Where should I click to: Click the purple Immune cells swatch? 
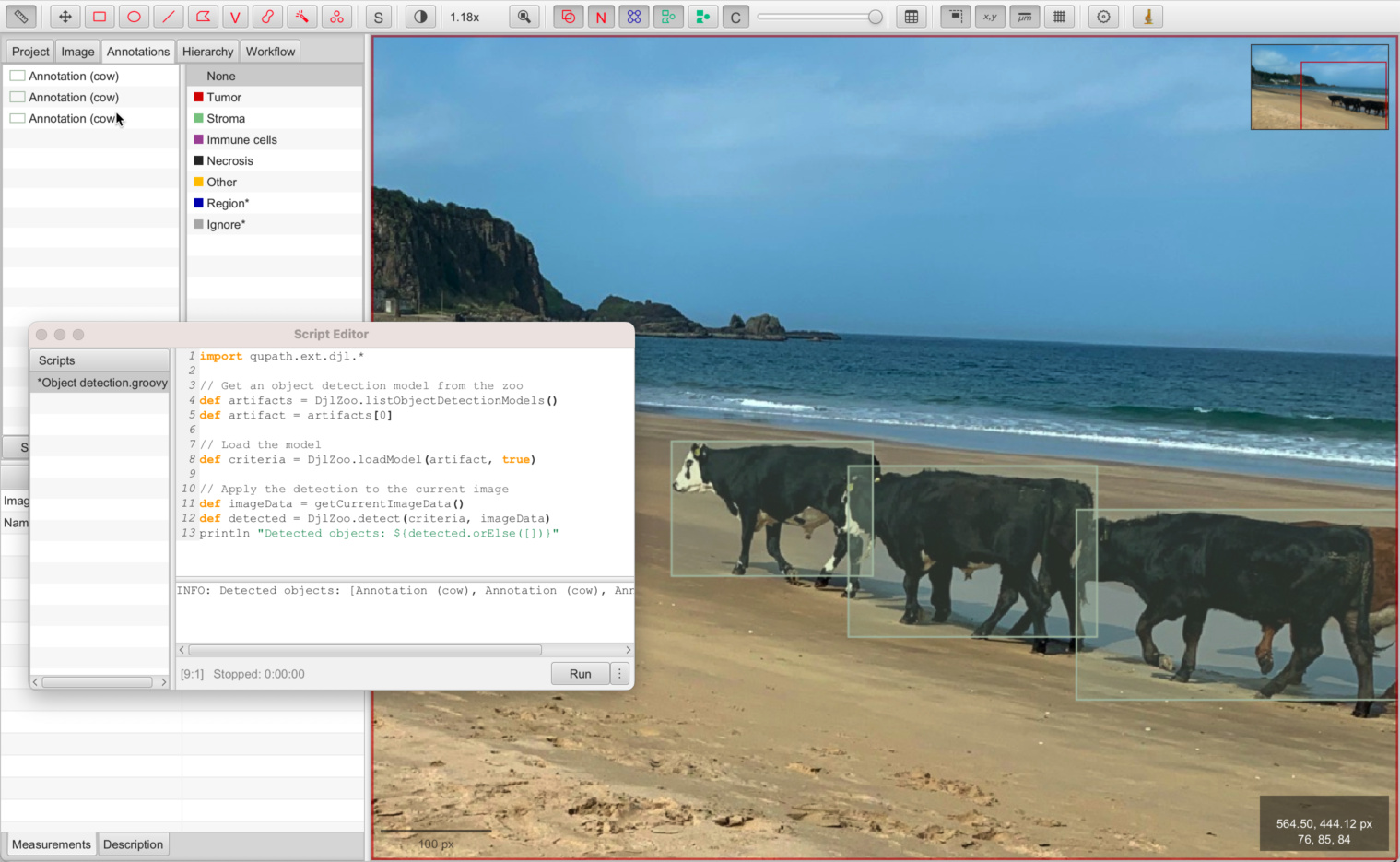point(198,139)
